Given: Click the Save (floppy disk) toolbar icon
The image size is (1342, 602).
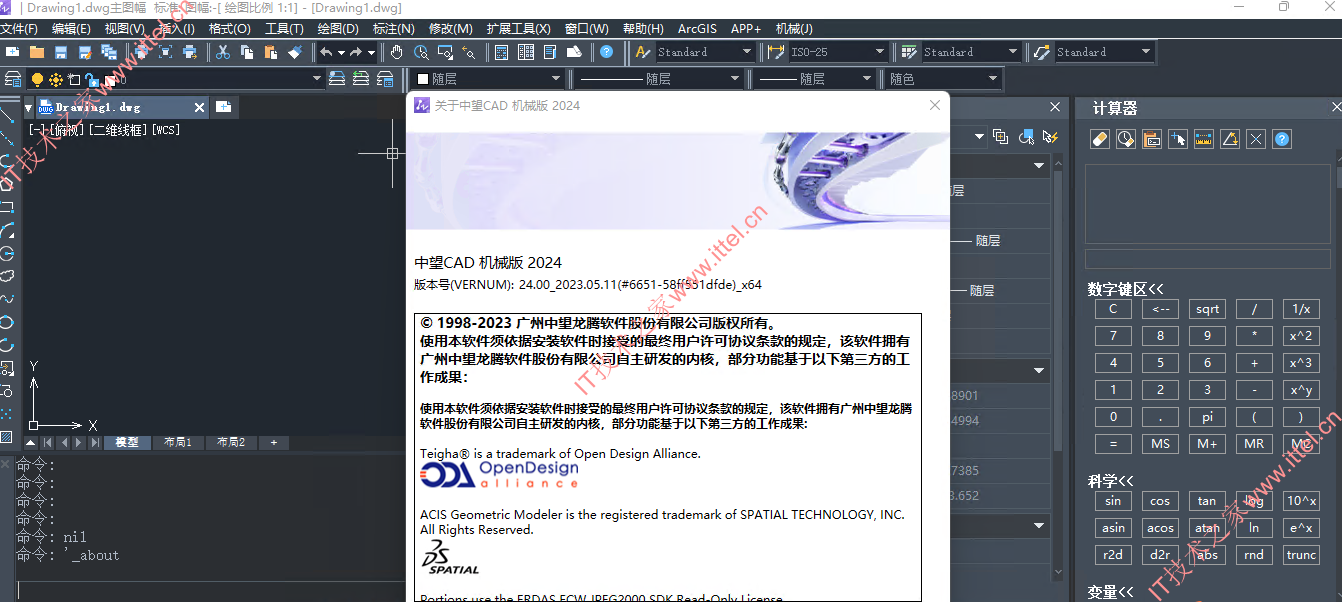Looking at the screenshot, I should click(61, 52).
